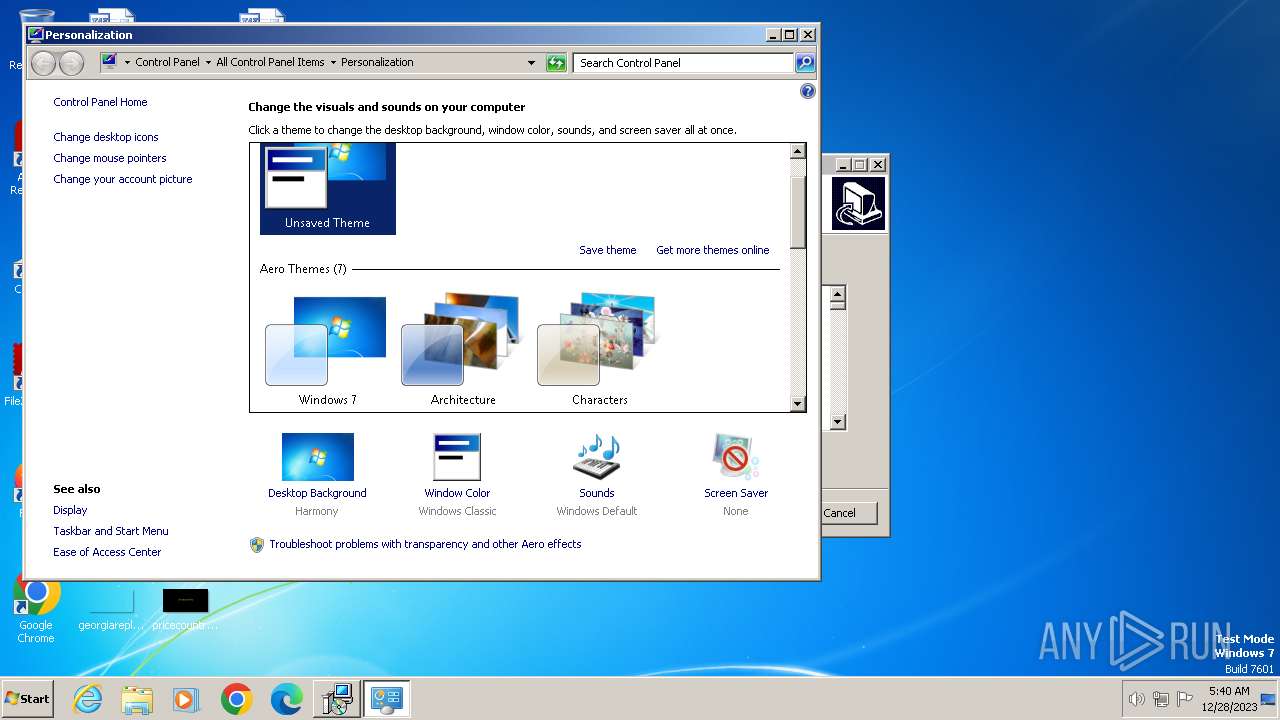Select the Characters theme
The width and height of the screenshot is (1280, 720).
[599, 350]
